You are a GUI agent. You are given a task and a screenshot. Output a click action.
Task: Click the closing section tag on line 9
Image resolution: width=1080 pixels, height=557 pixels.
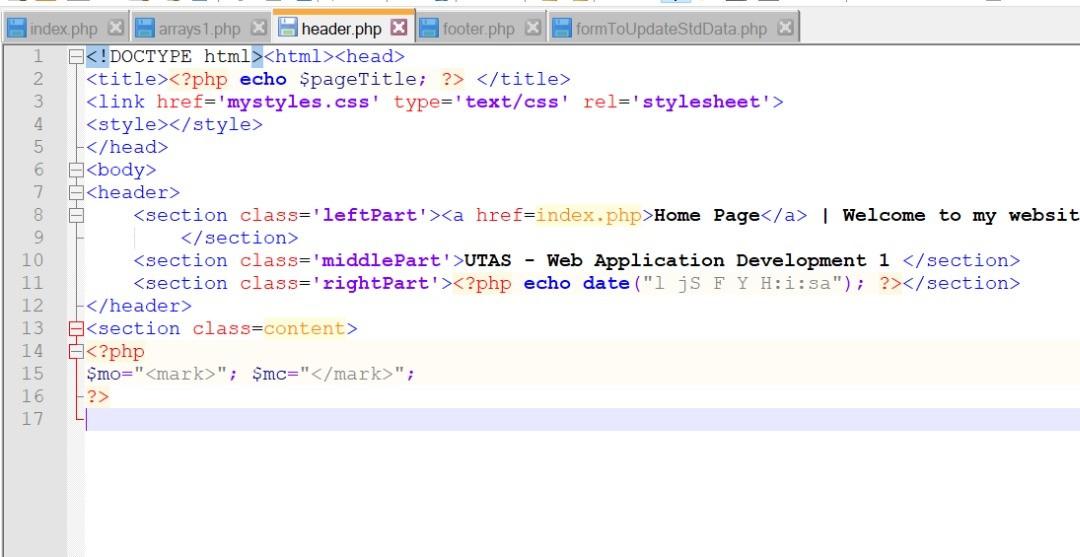(239, 238)
